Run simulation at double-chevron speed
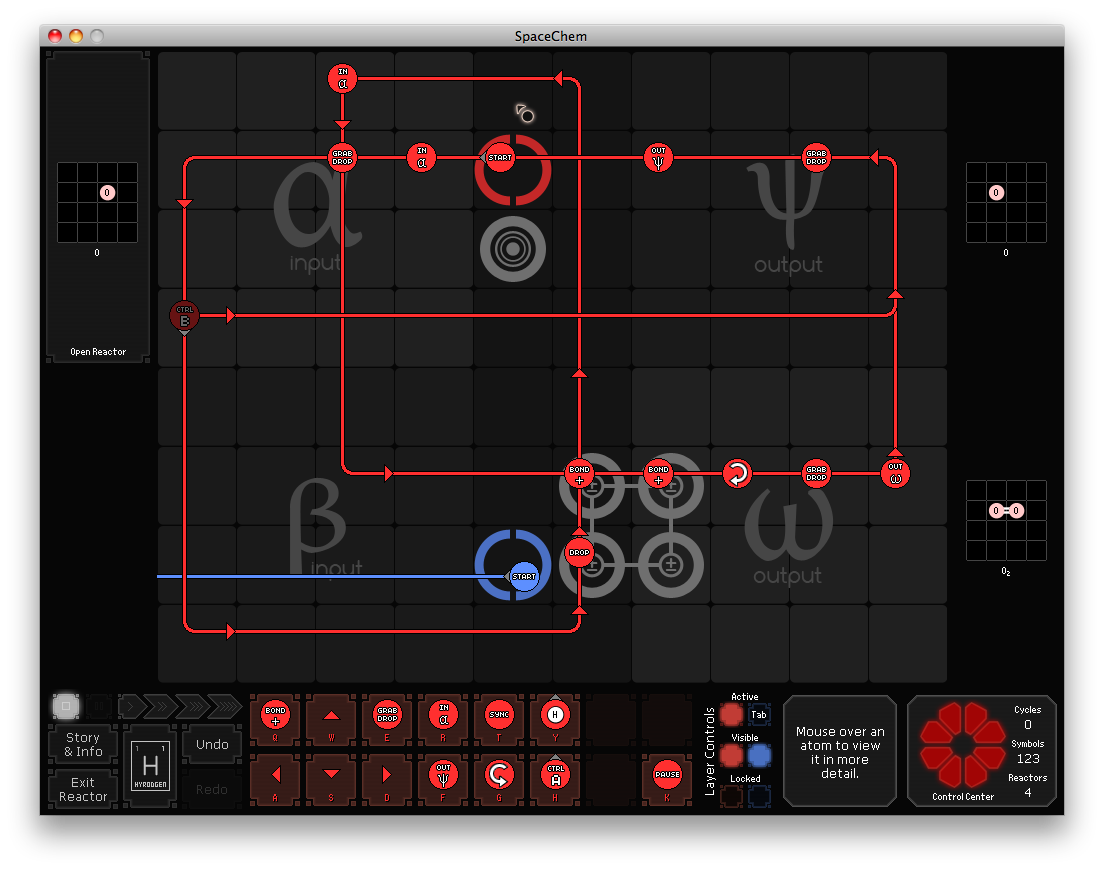Viewport: 1104px width, 870px height. coord(161,706)
